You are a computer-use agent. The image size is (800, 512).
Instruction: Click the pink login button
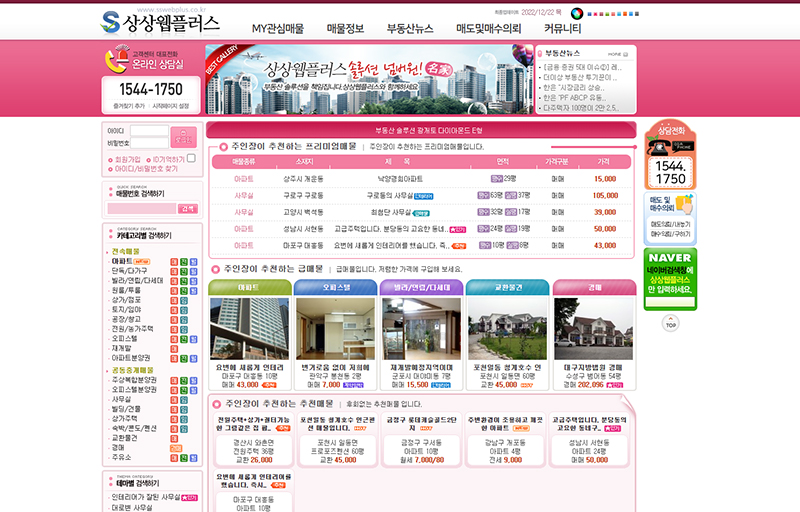tap(184, 137)
